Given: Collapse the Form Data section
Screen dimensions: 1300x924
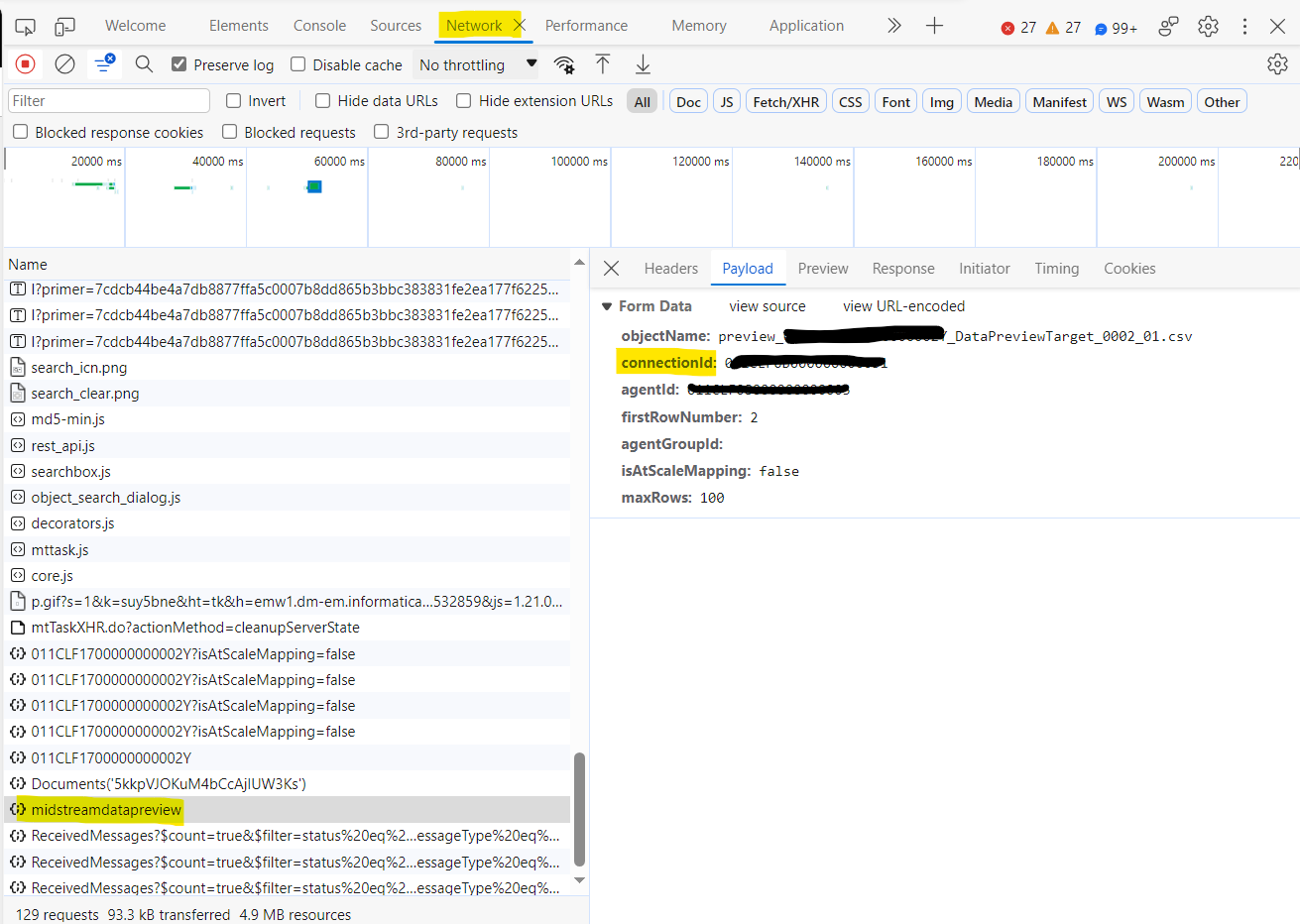Looking at the screenshot, I should click(x=607, y=306).
